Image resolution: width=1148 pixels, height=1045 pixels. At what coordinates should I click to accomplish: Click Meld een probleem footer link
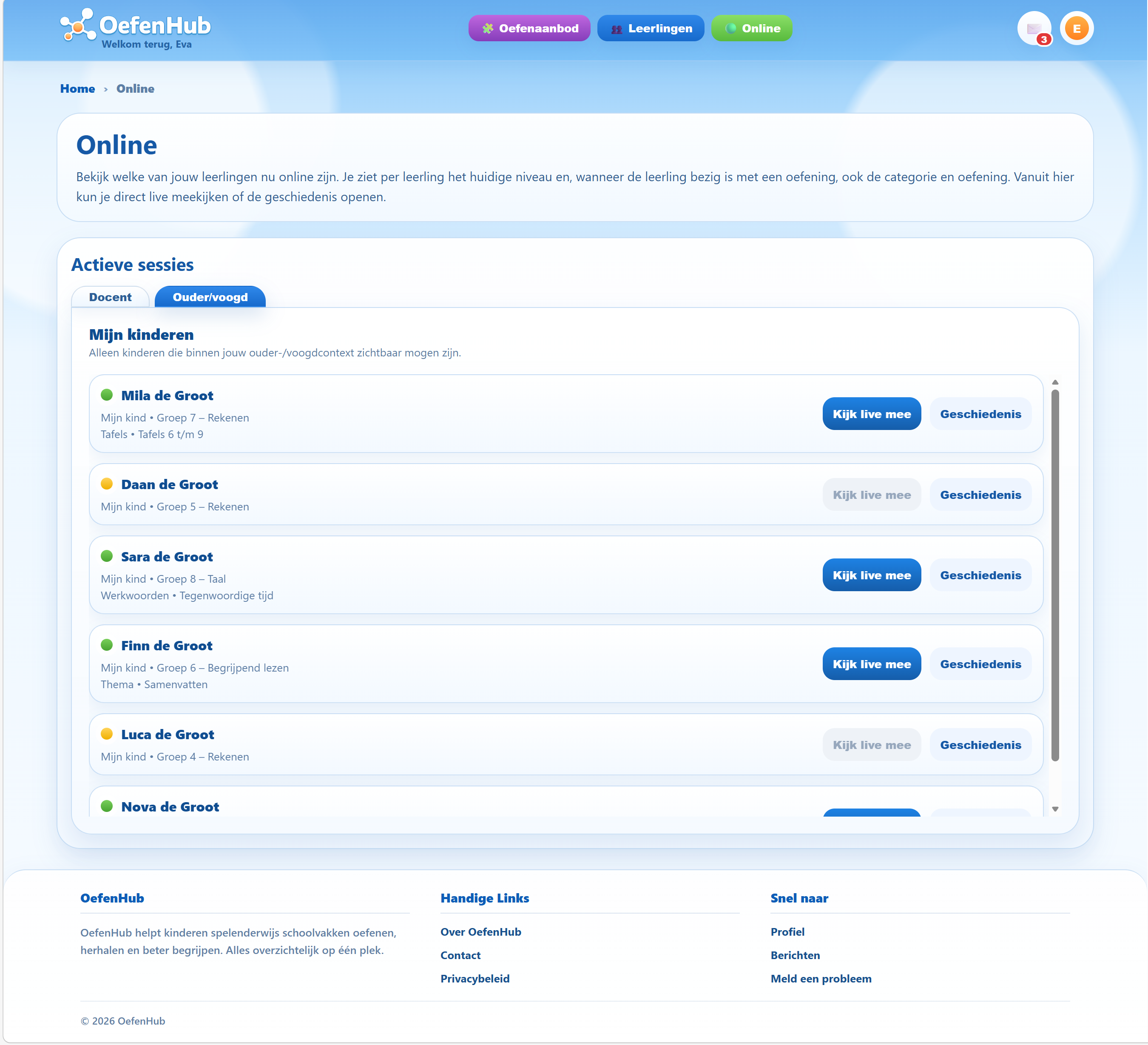click(x=821, y=979)
